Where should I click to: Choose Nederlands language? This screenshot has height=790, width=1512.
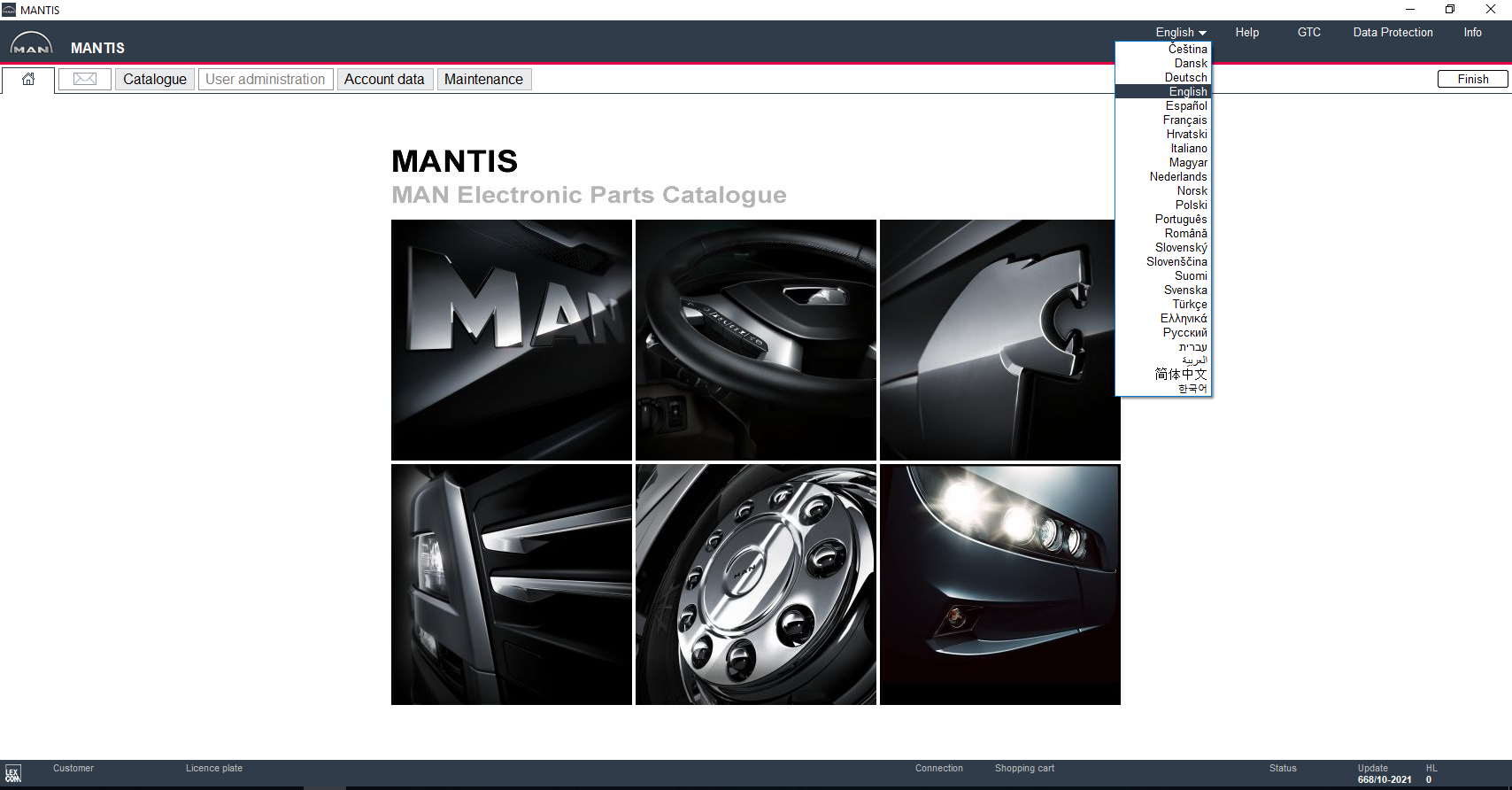pos(1163,176)
